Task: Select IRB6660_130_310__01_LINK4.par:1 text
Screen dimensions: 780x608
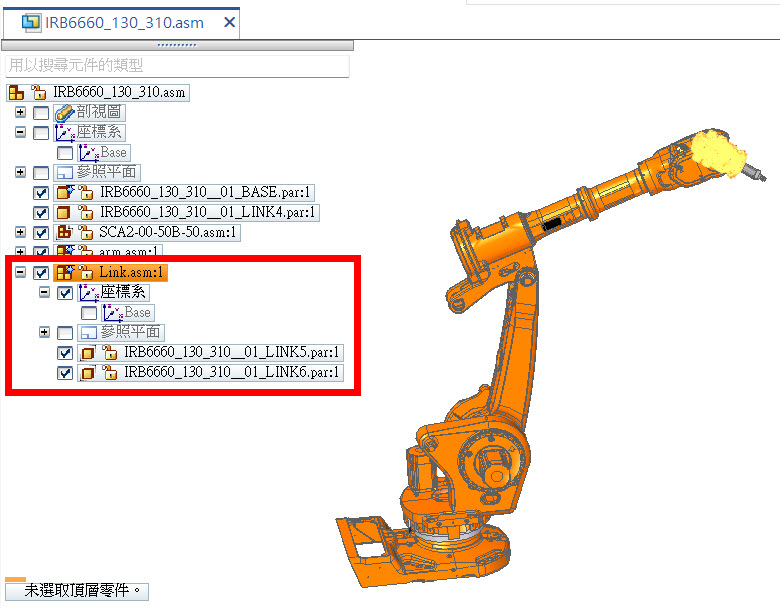Action: click(207, 213)
